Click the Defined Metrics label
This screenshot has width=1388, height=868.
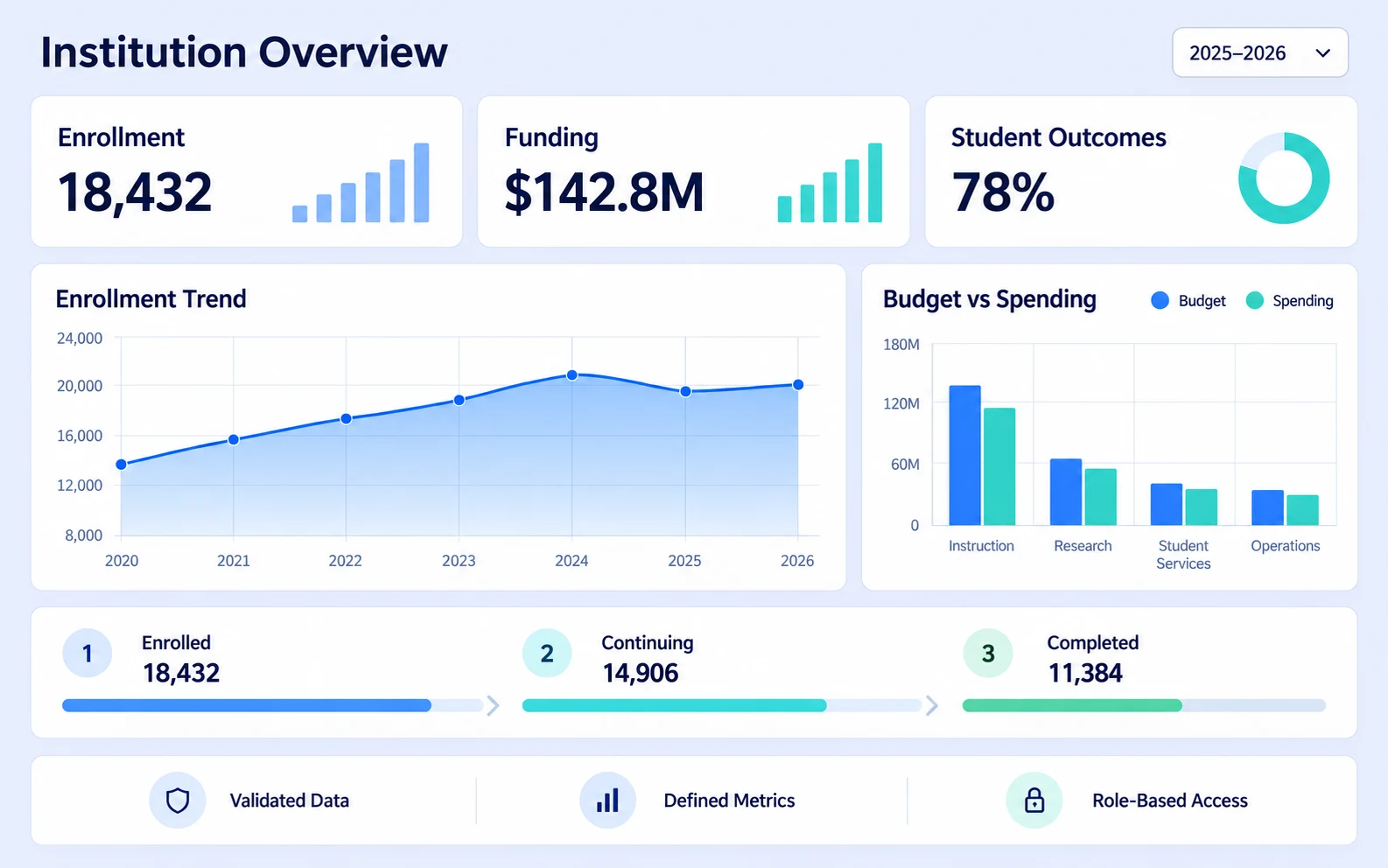[729, 801]
